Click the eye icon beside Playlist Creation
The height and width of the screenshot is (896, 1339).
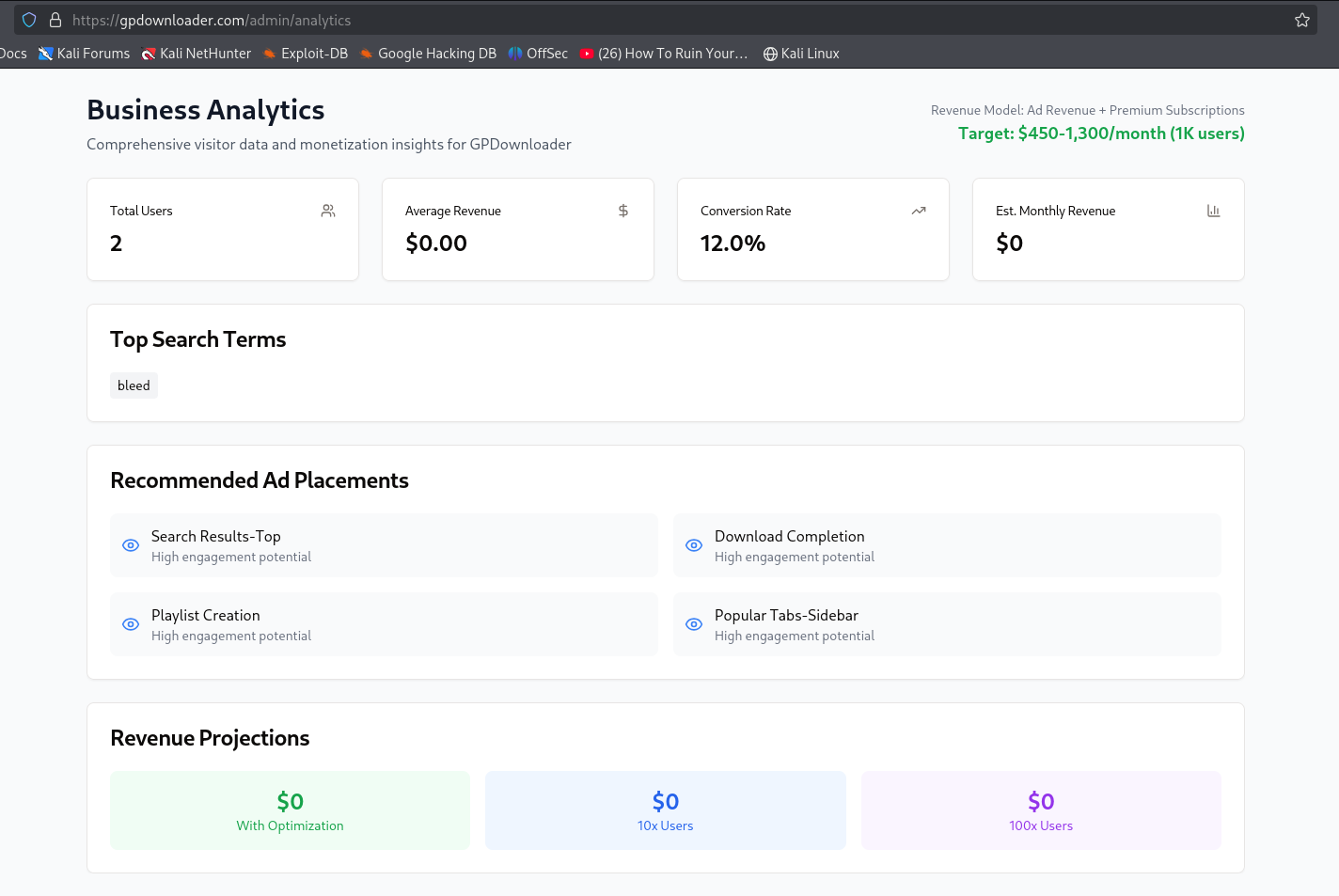coord(131,624)
